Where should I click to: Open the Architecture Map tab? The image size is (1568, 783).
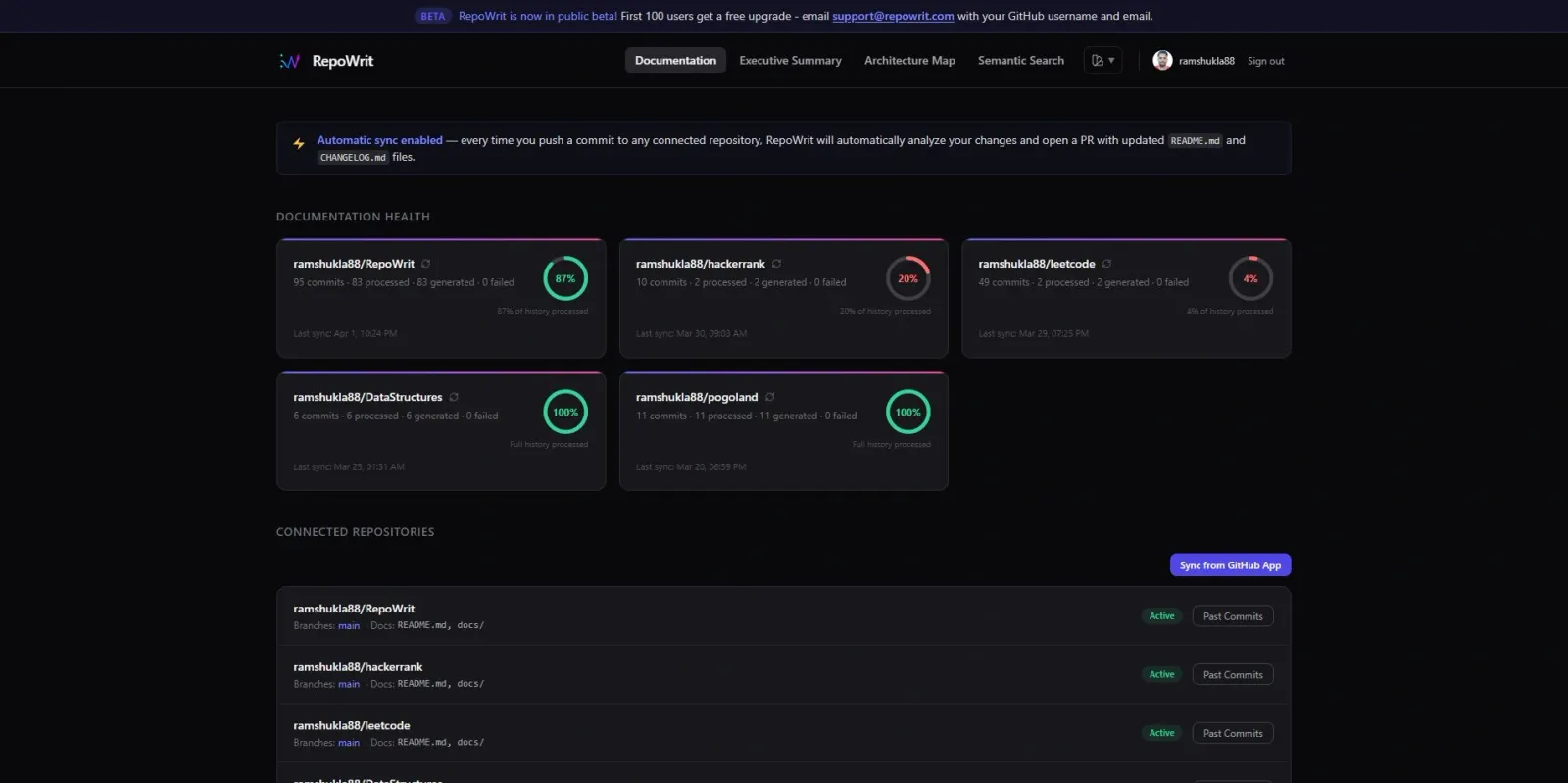point(909,61)
